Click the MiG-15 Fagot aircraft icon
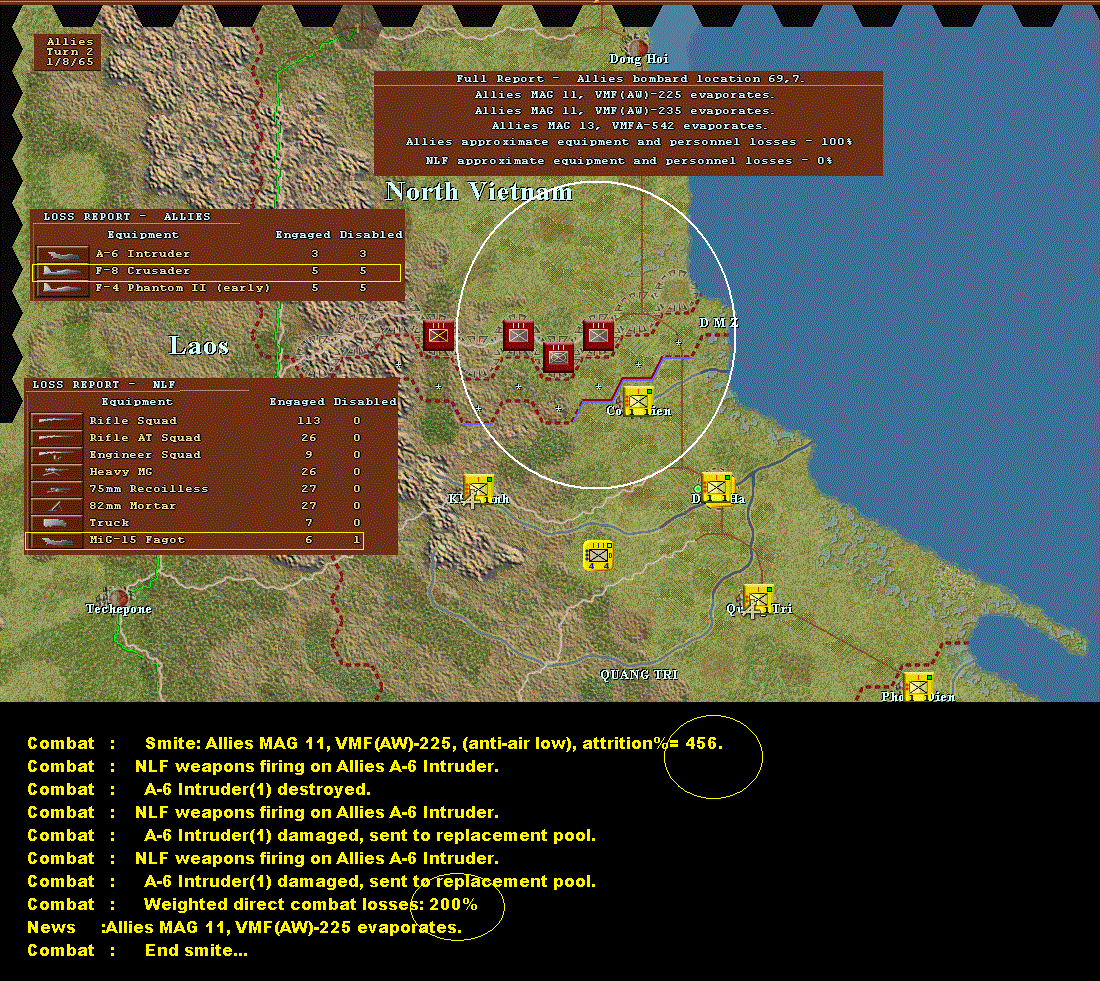The height and width of the screenshot is (981, 1100). click(x=57, y=540)
